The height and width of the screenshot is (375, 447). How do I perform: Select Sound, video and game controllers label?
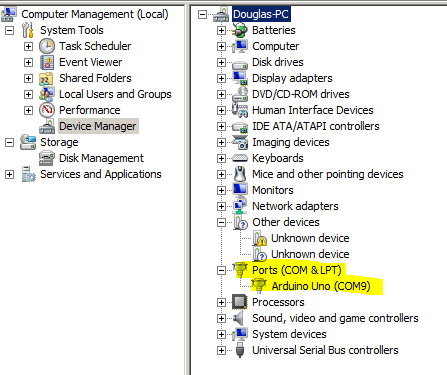coord(335,318)
